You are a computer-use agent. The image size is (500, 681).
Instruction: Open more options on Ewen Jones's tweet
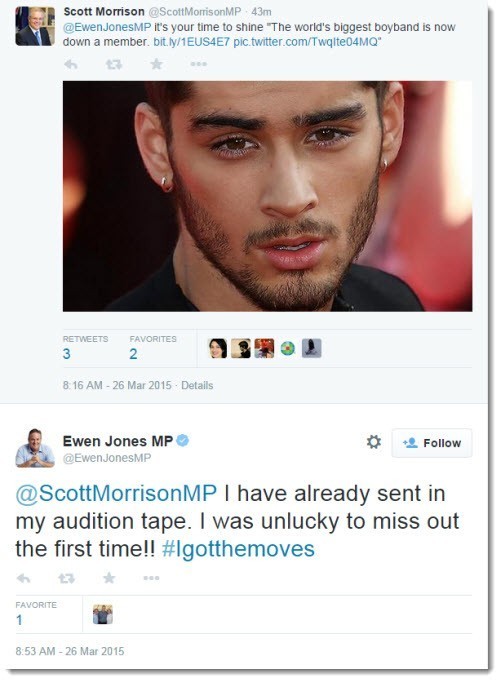[151, 578]
